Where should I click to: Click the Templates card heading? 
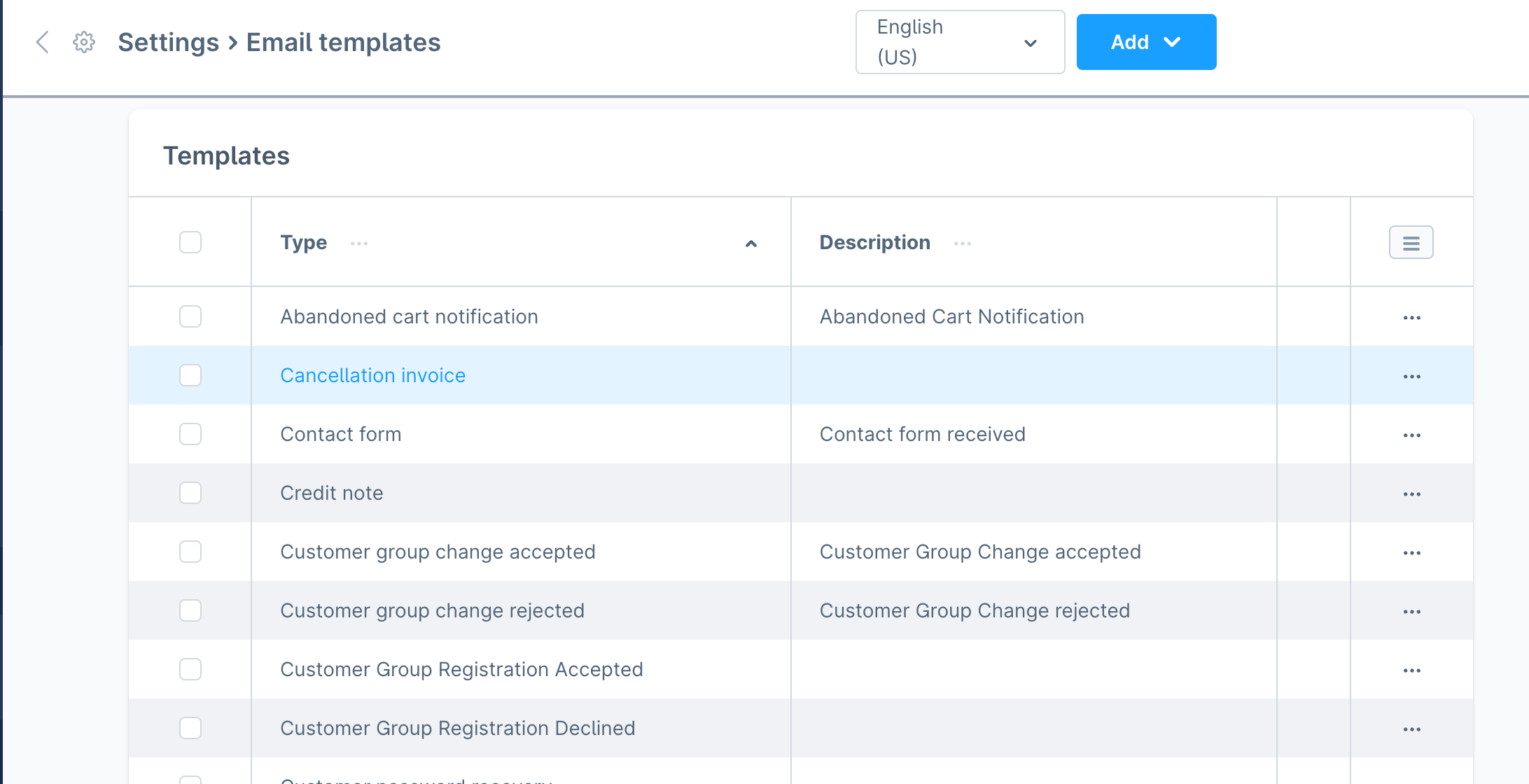point(226,155)
